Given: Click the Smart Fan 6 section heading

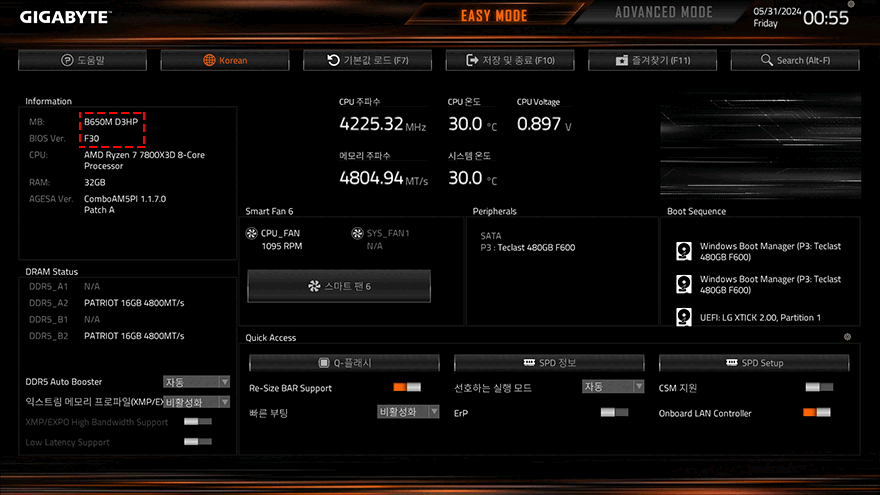Looking at the screenshot, I should click(269, 211).
